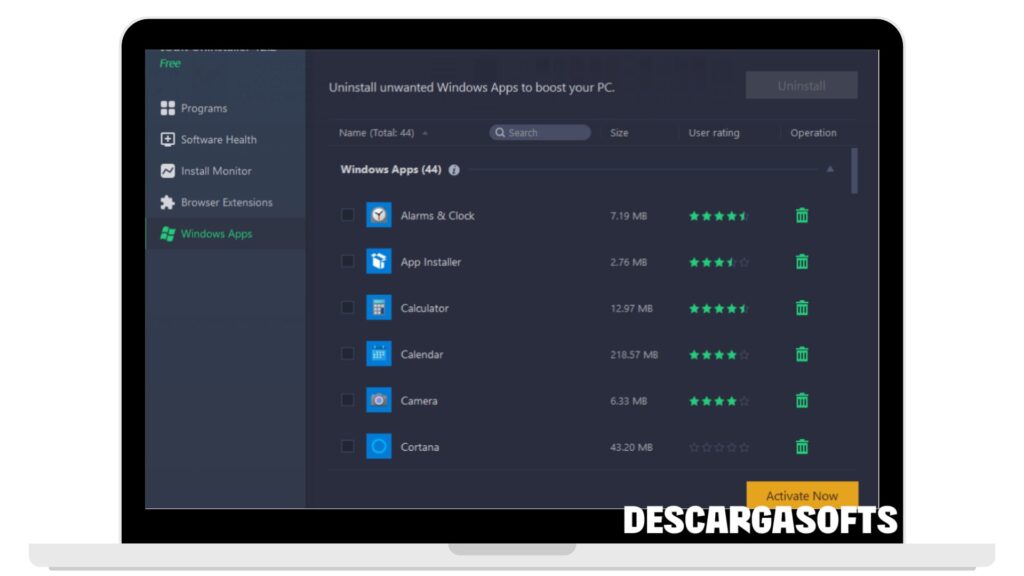Image resolution: width=1024 pixels, height=576 pixels.
Task: Select the Camera row name
Action: click(x=419, y=401)
